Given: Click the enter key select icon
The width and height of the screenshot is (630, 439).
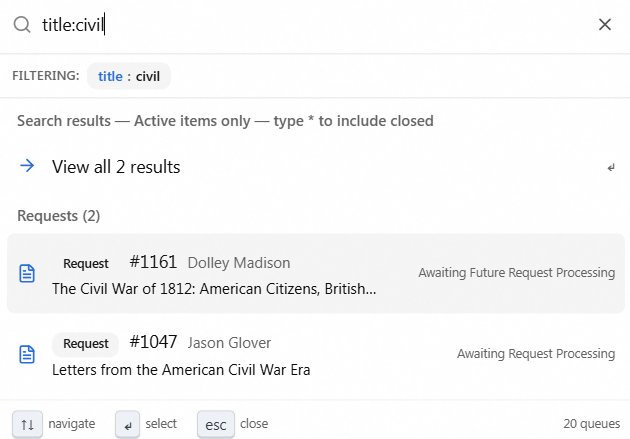Looking at the screenshot, I should pyautogui.click(x=127, y=424).
